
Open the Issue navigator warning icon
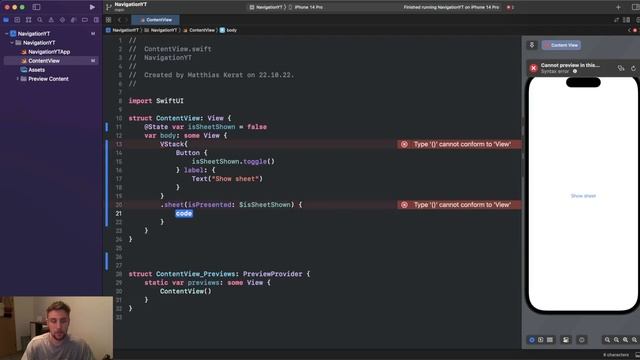51,20
